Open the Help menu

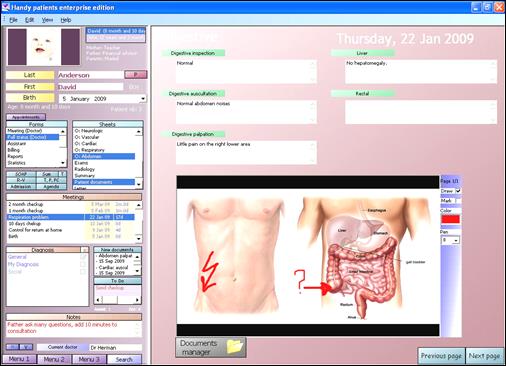click(66, 20)
